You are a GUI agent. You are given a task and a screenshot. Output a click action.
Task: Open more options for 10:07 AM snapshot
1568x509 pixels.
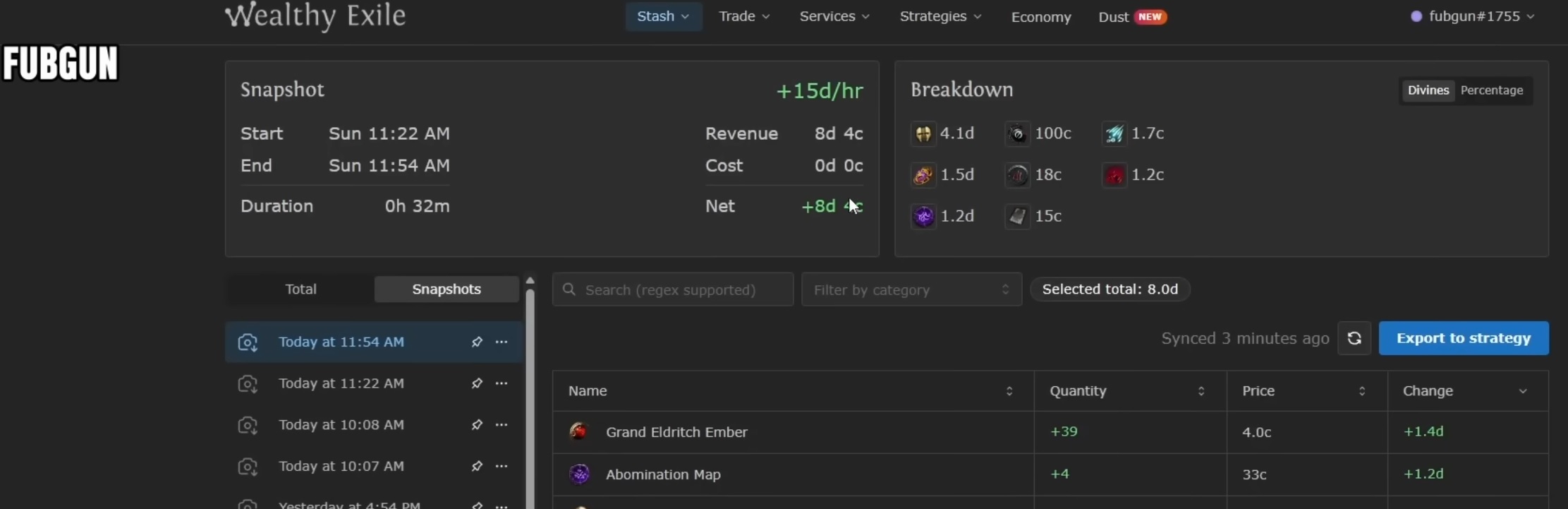click(x=502, y=467)
